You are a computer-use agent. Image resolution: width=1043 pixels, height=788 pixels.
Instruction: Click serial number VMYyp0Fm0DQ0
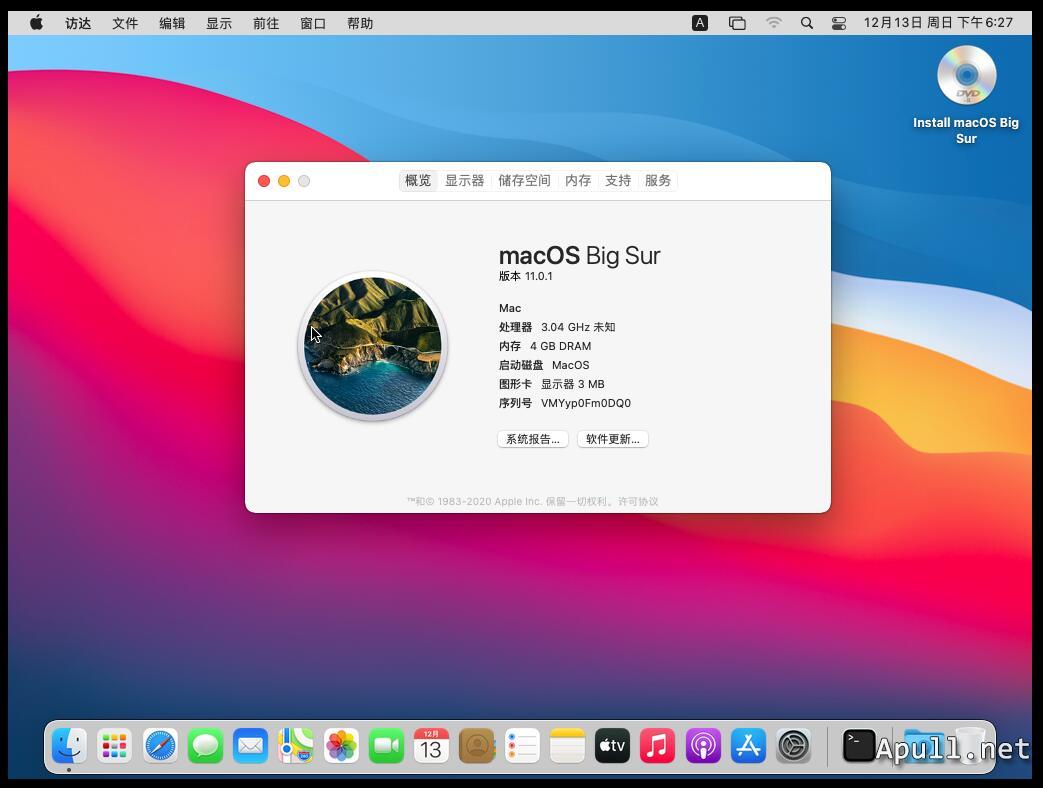tap(585, 403)
